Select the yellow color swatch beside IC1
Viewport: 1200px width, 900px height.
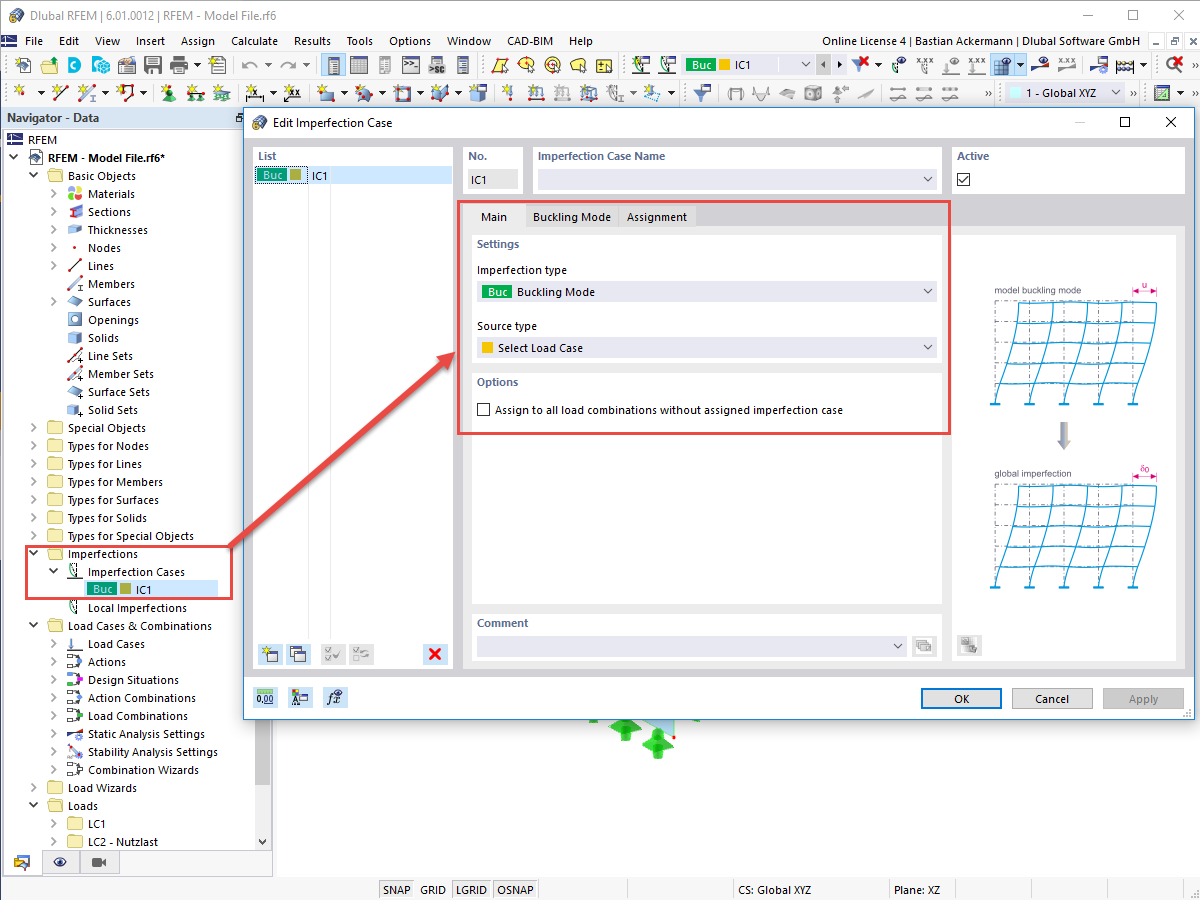[x=296, y=175]
